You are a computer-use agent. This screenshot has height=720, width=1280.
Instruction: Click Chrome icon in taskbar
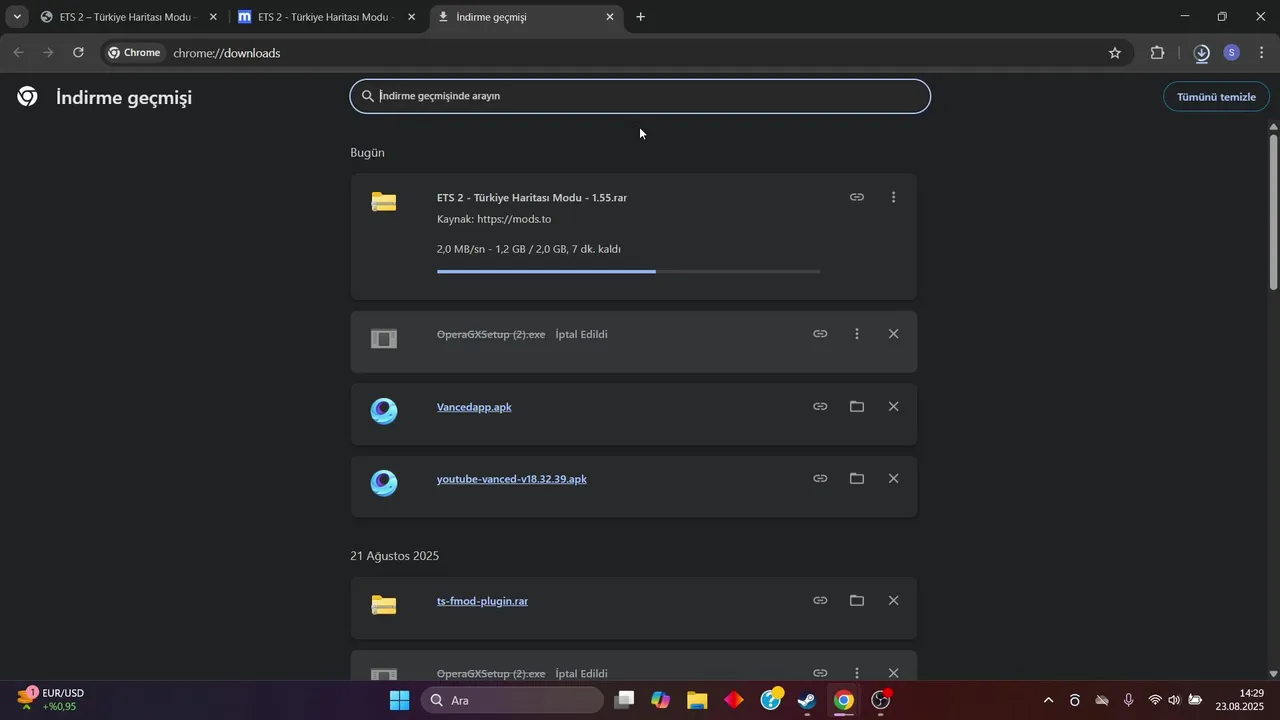[844, 700]
